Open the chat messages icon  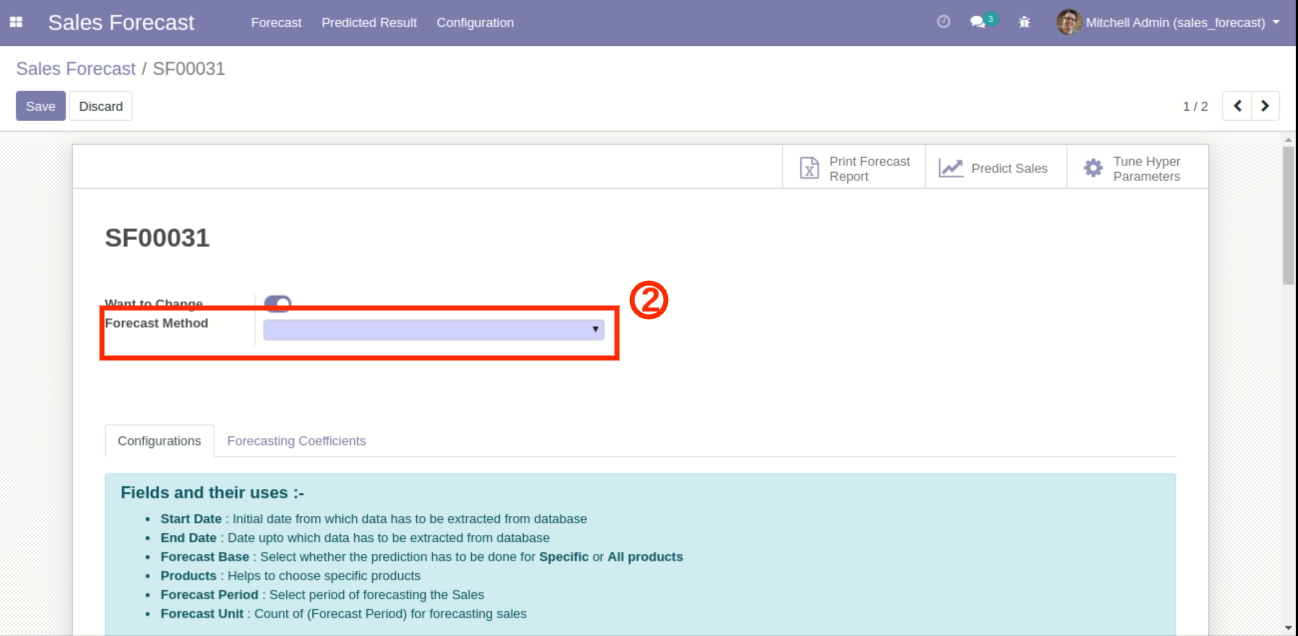(x=978, y=22)
